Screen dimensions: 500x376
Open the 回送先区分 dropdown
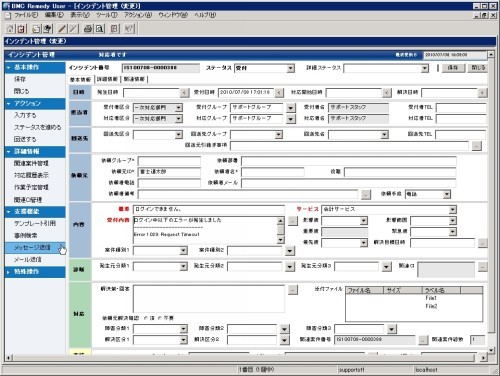point(179,134)
